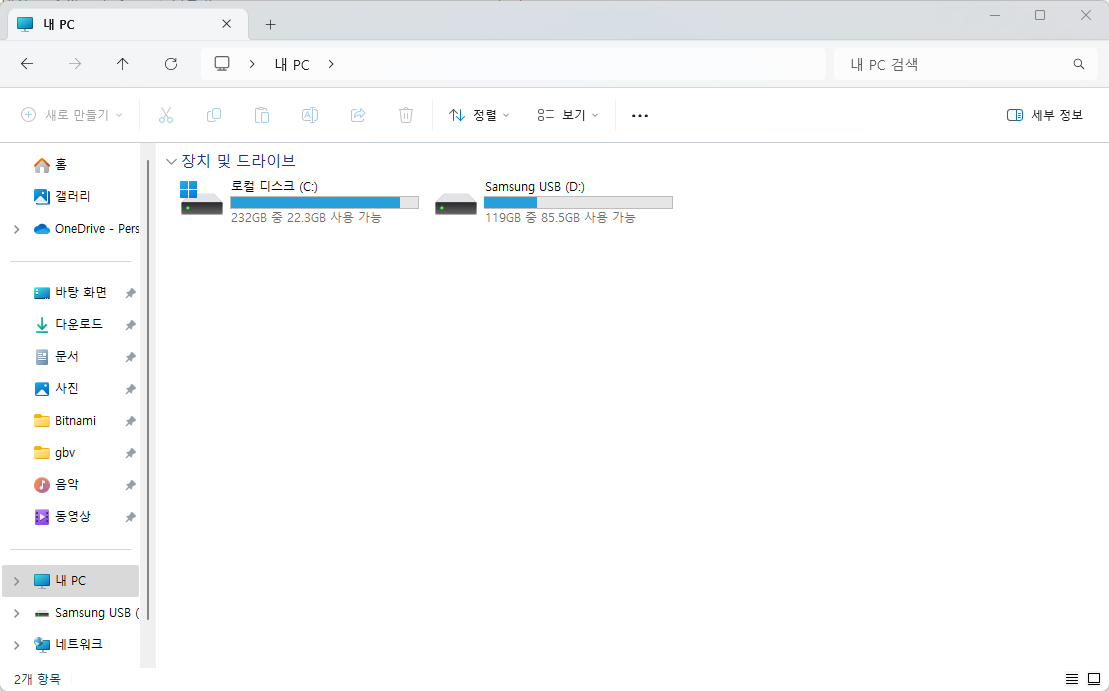Select 내 PC in the navigation pane

70,581
